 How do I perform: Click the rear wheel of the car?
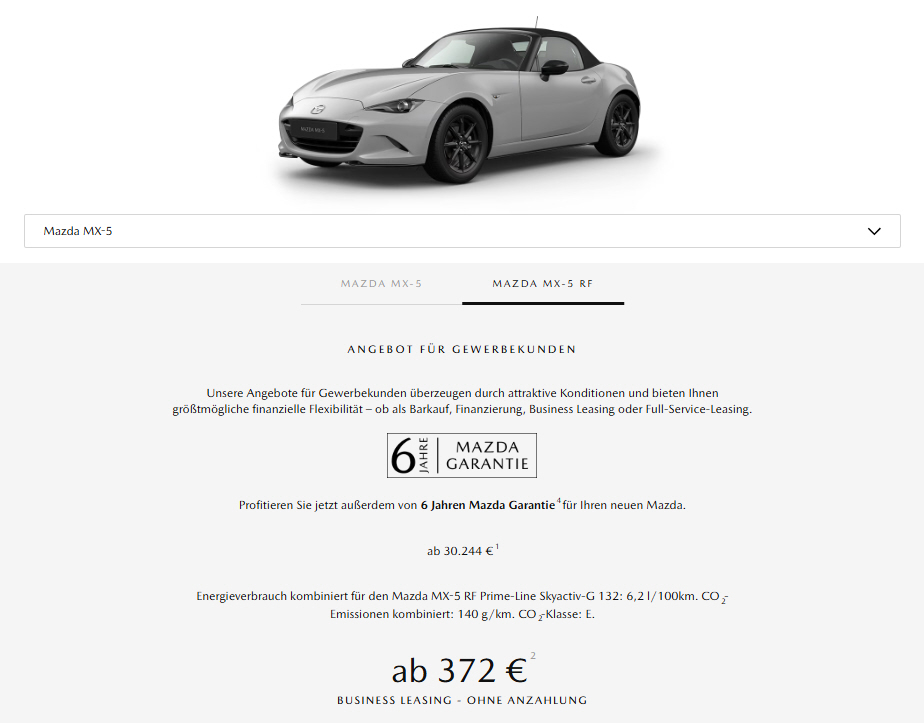(x=618, y=125)
